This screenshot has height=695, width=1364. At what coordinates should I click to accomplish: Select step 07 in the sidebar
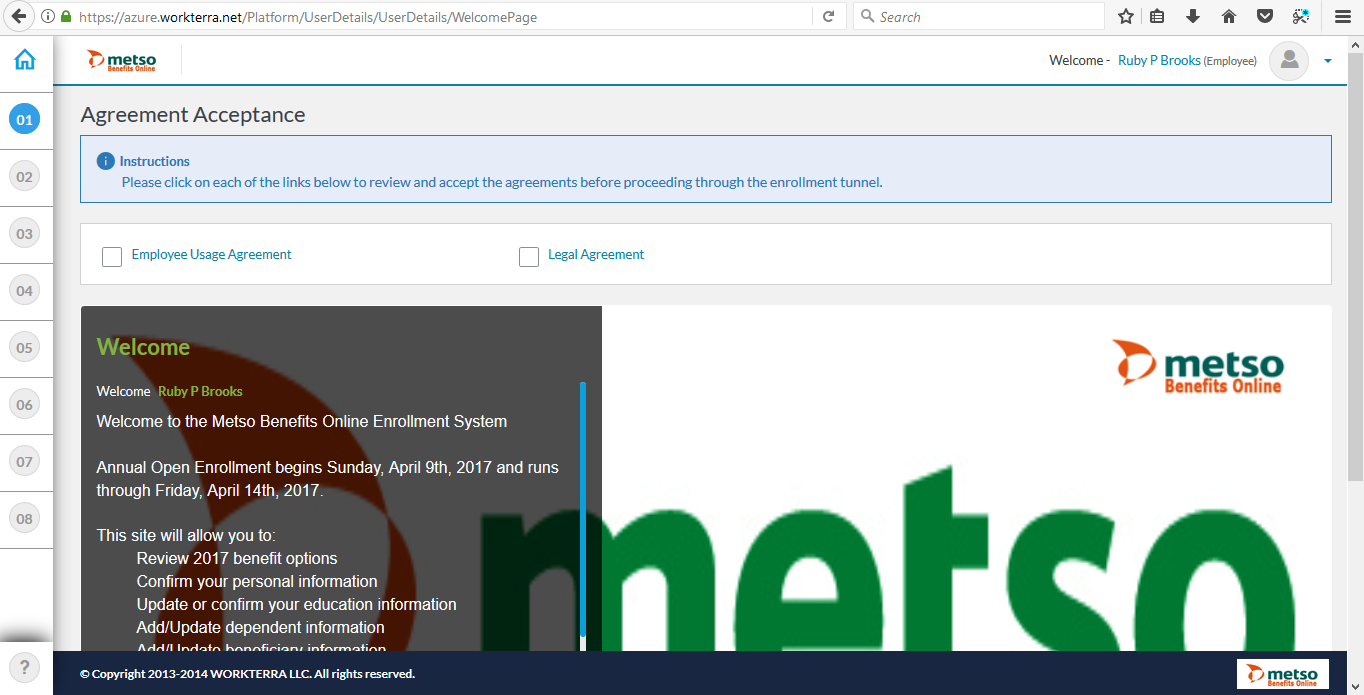(x=24, y=462)
